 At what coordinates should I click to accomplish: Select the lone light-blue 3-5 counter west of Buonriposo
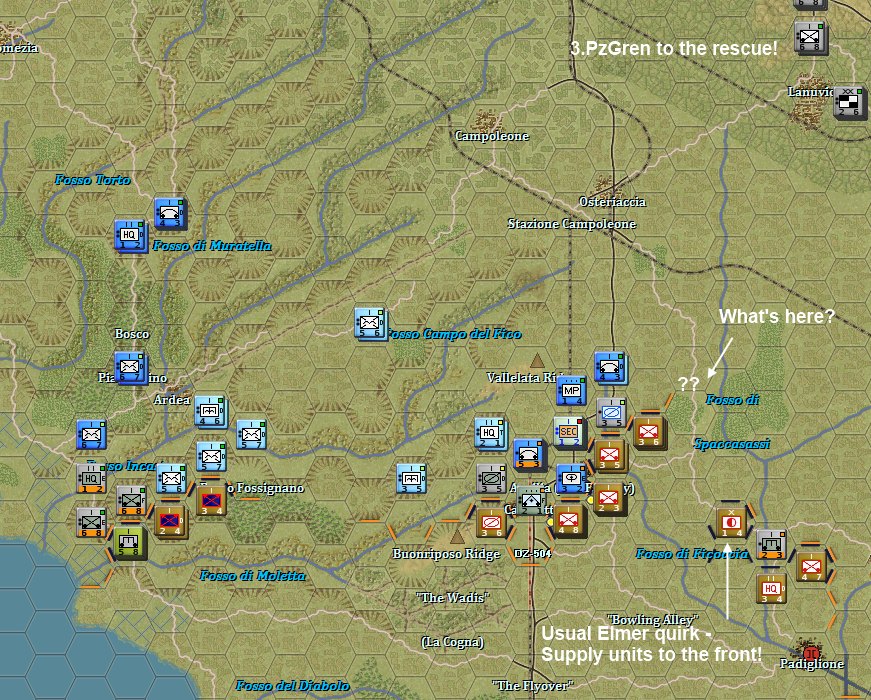[411, 478]
